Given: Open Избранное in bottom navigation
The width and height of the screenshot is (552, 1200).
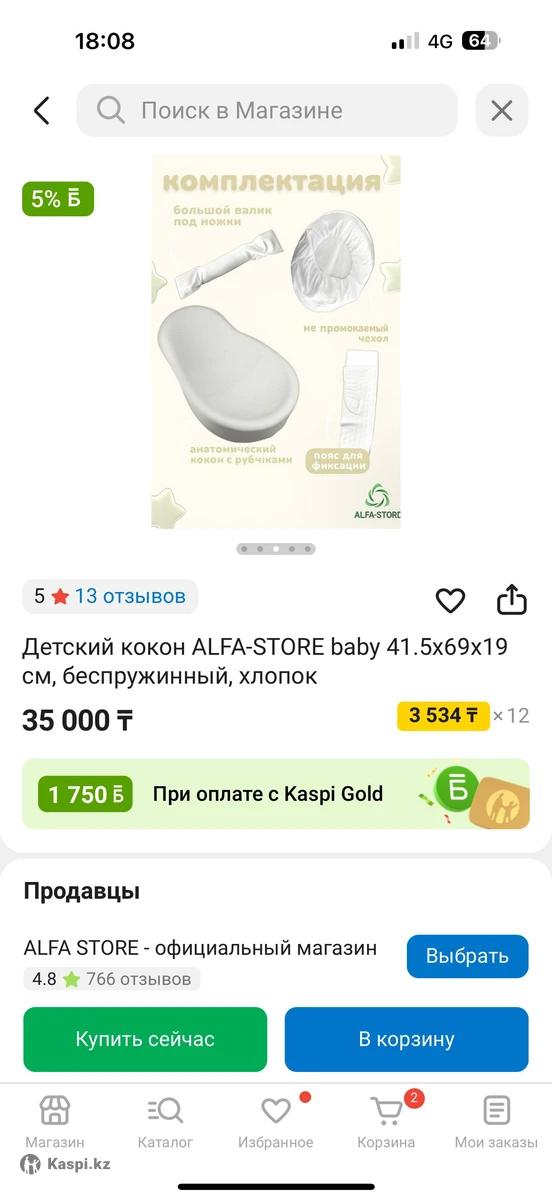Looking at the screenshot, I should [x=275, y=1122].
